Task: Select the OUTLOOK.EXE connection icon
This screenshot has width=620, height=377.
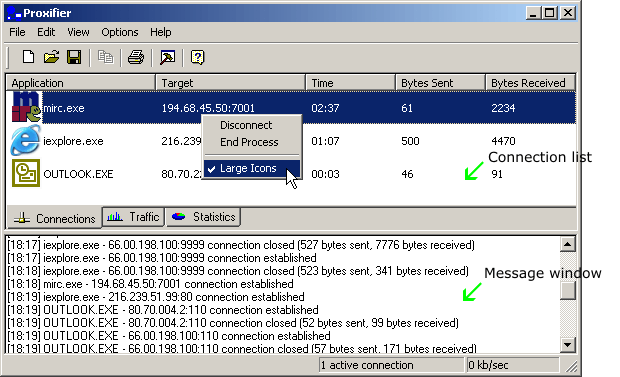Action: (x=26, y=173)
